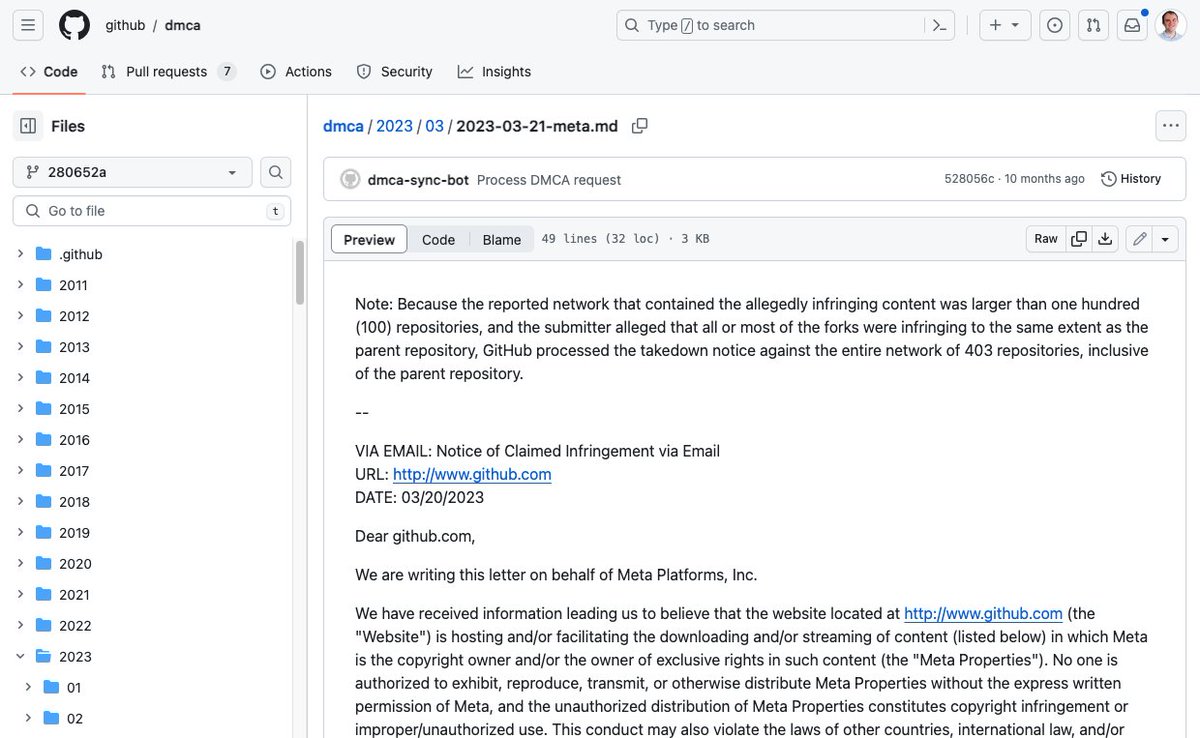Open the 2012 folder
This screenshot has height=738, width=1200.
[x=74, y=316]
